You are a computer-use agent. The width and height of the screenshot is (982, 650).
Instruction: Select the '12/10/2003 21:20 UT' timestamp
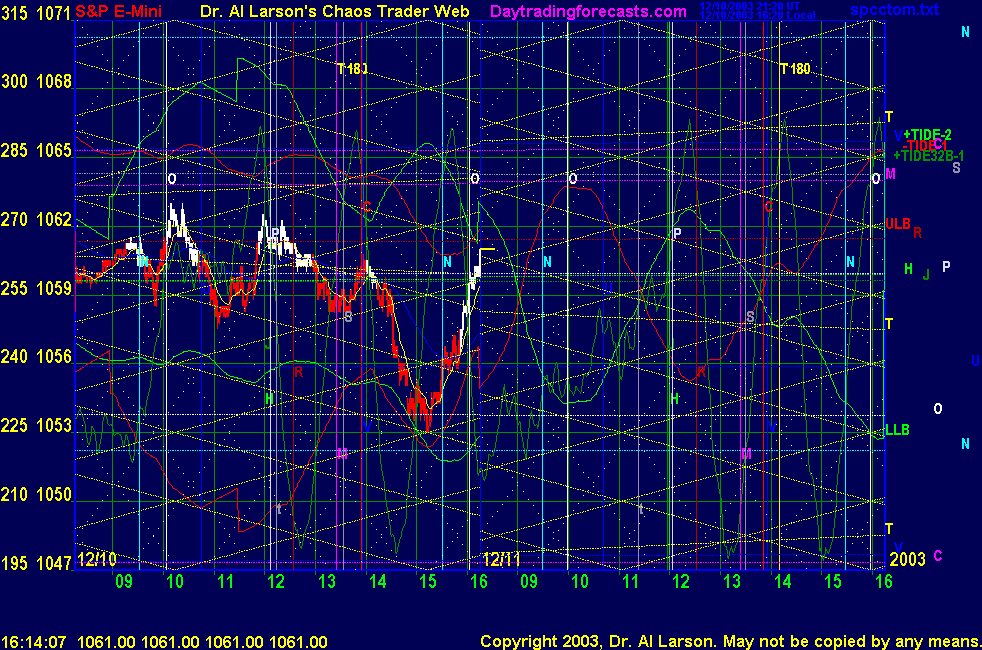point(750,6)
